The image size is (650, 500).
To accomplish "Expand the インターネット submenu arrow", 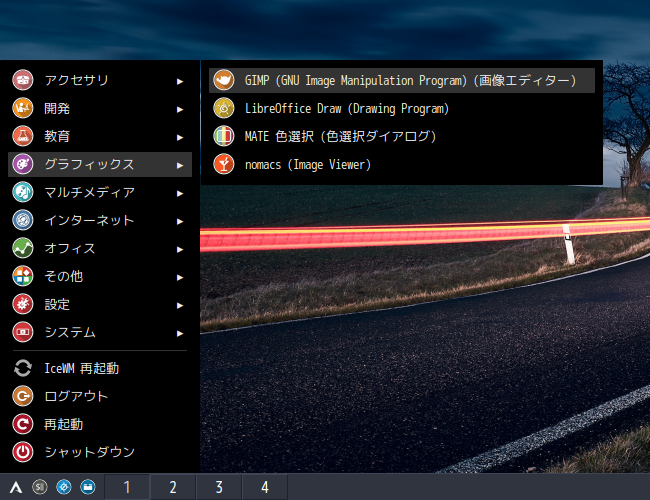I will point(180,221).
